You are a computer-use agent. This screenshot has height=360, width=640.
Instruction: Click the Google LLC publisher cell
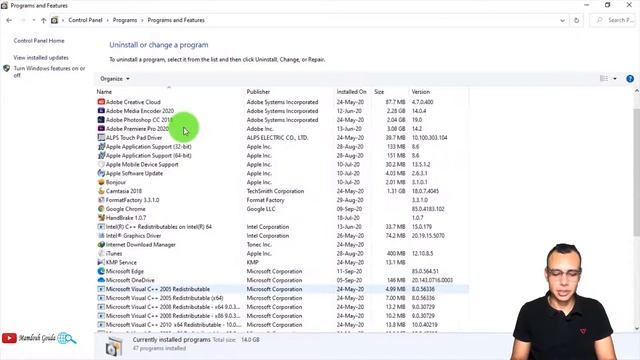coord(261,209)
